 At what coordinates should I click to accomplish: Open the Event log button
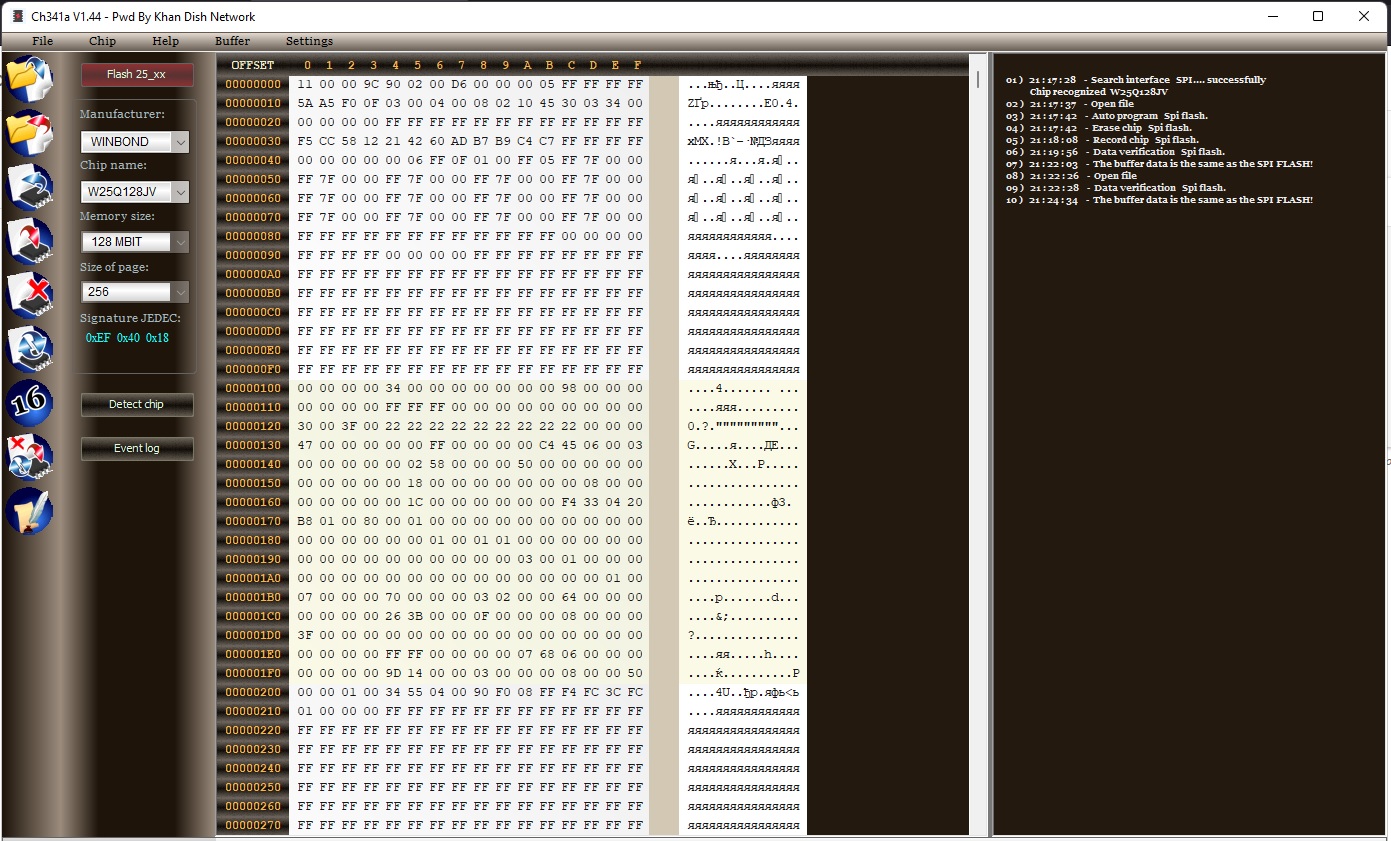(x=137, y=448)
